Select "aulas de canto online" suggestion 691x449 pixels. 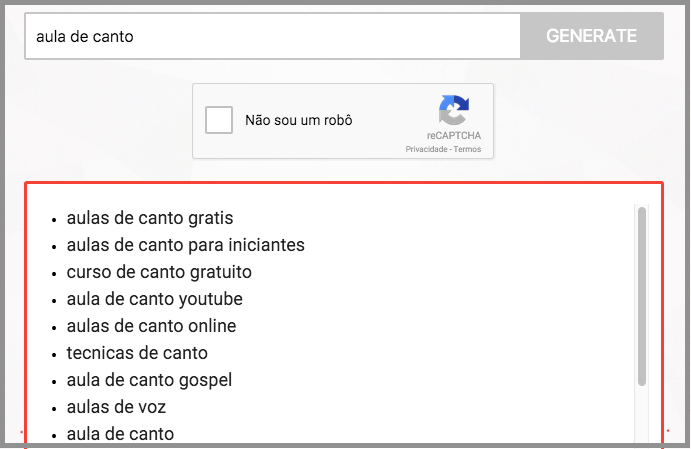pos(151,326)
